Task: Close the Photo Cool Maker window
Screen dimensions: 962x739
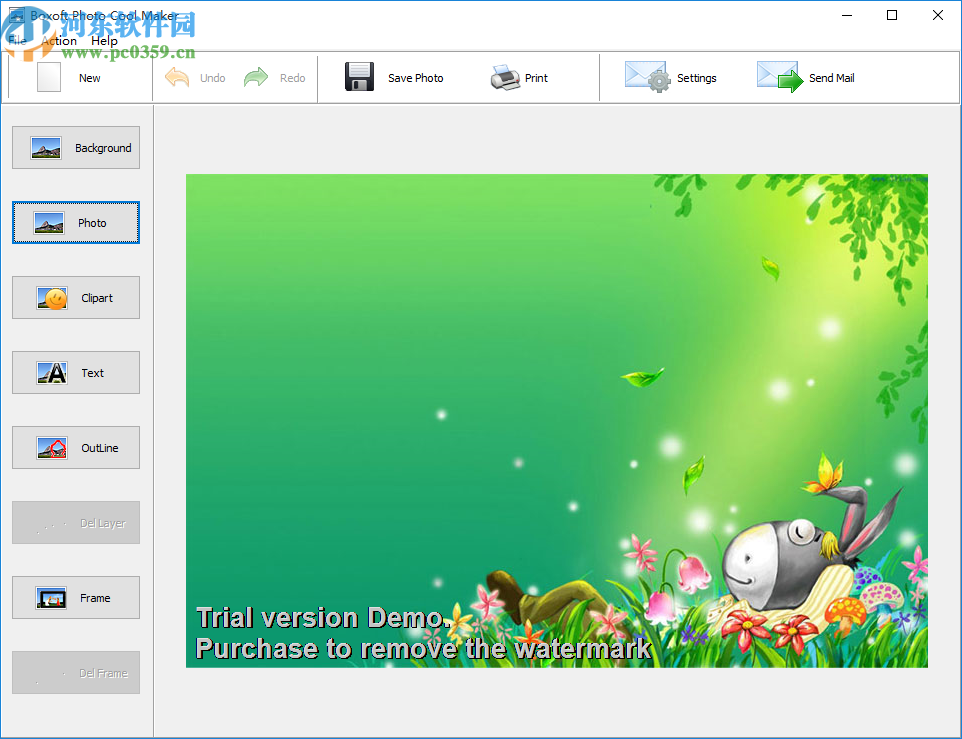Action: [937, 15]
